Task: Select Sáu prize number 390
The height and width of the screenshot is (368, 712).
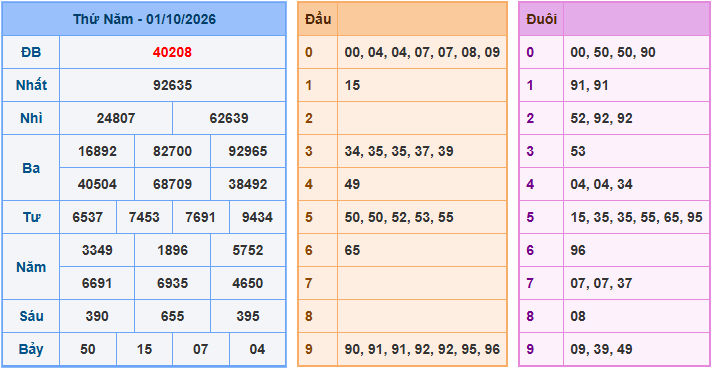Action: [97, 316]
